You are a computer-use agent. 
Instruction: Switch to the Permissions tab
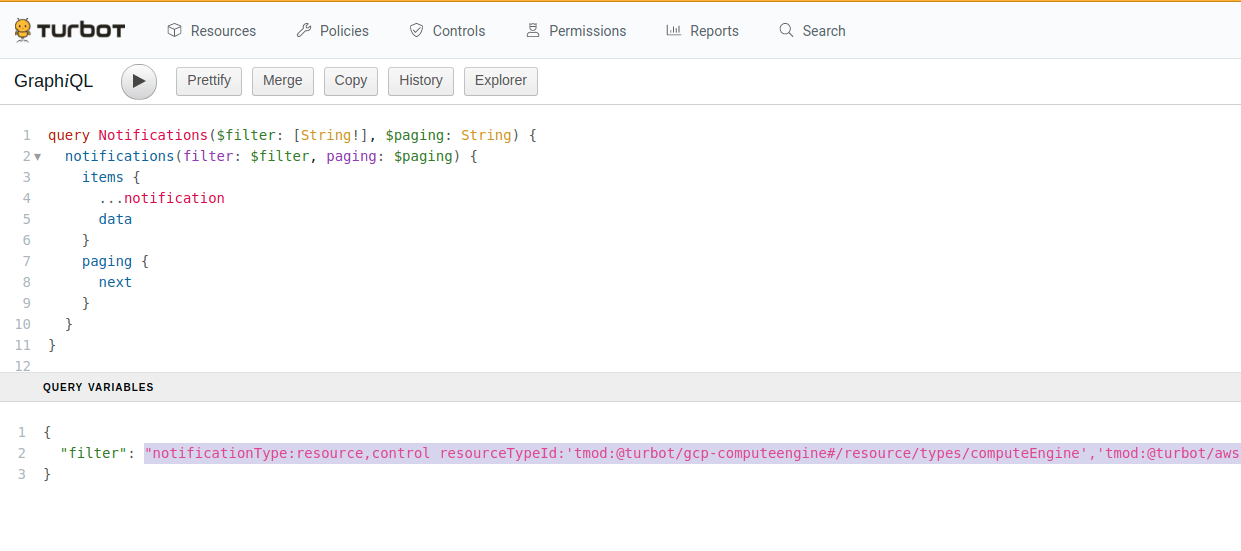[x=576, y=31]
